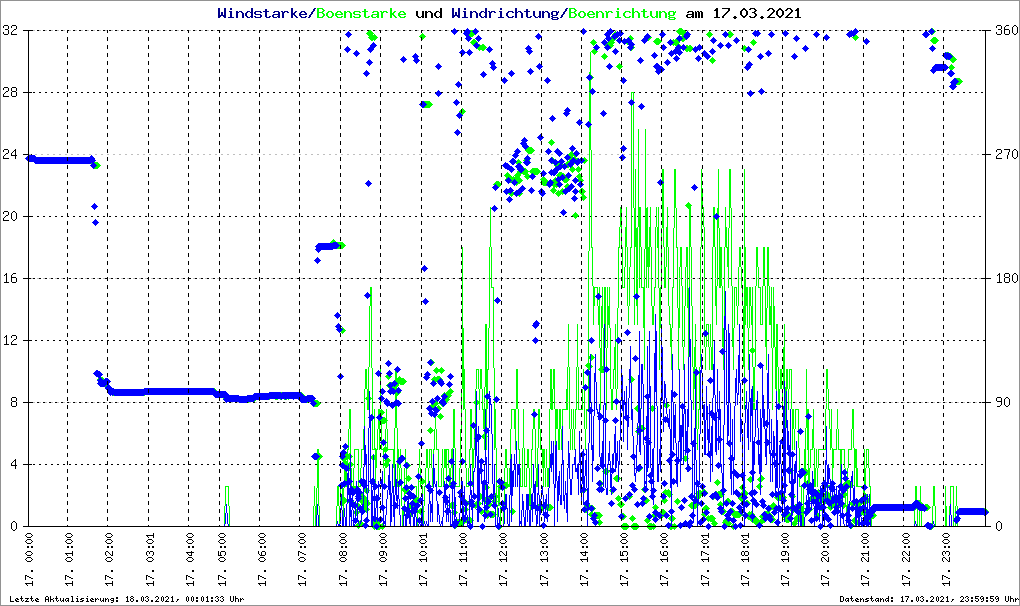1020x606 pixels.
Task: Click the '360' label on right axis
Action: point(1004,31)
